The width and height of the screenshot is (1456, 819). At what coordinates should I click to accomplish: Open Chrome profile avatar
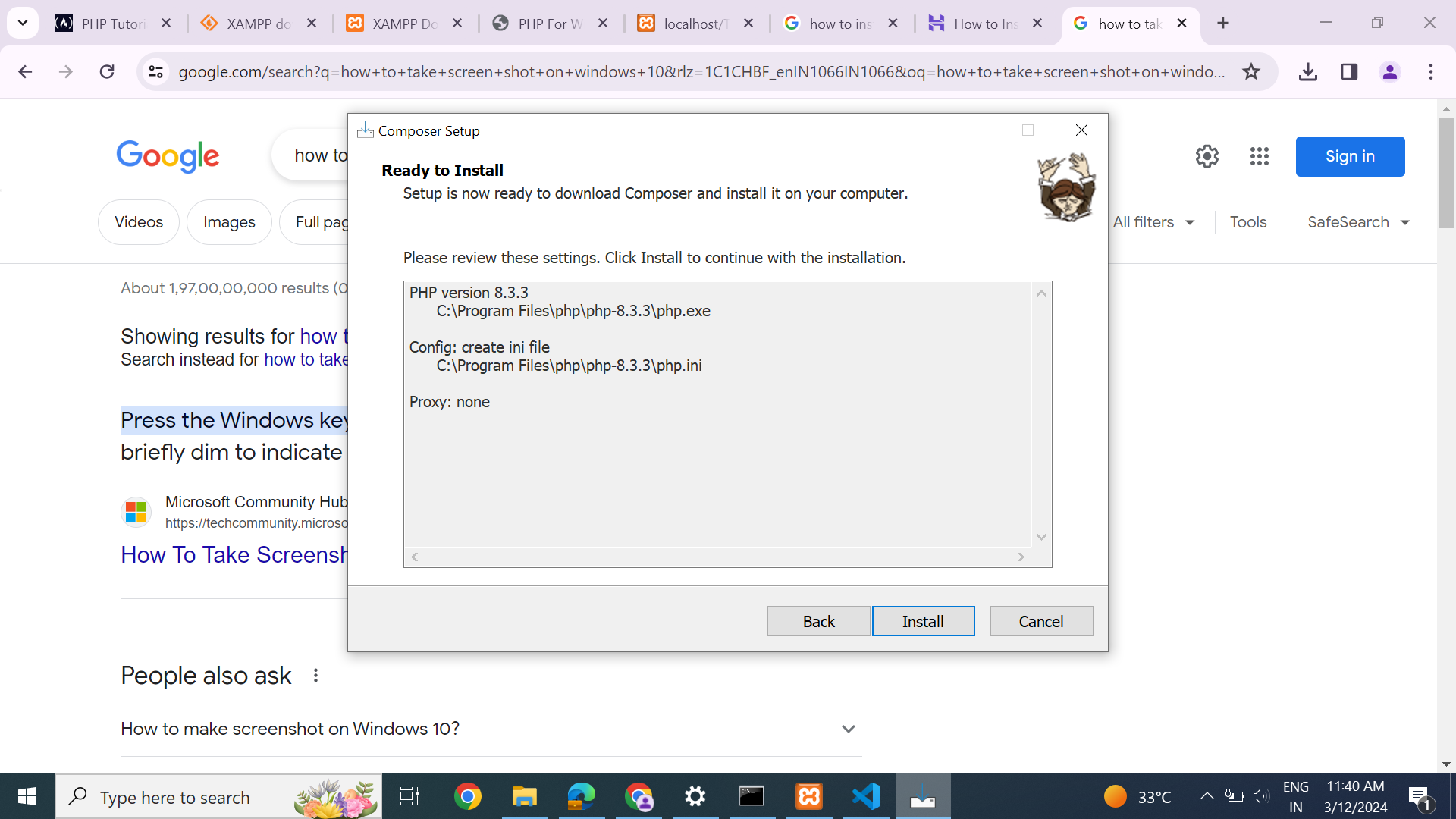click(1390, 71)
